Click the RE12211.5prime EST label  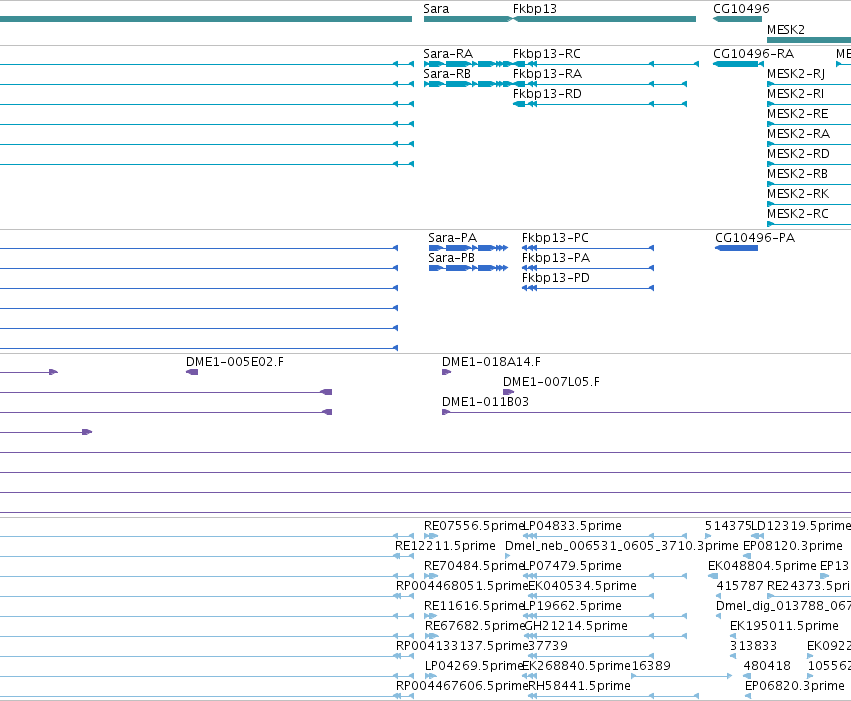(445, 546)
